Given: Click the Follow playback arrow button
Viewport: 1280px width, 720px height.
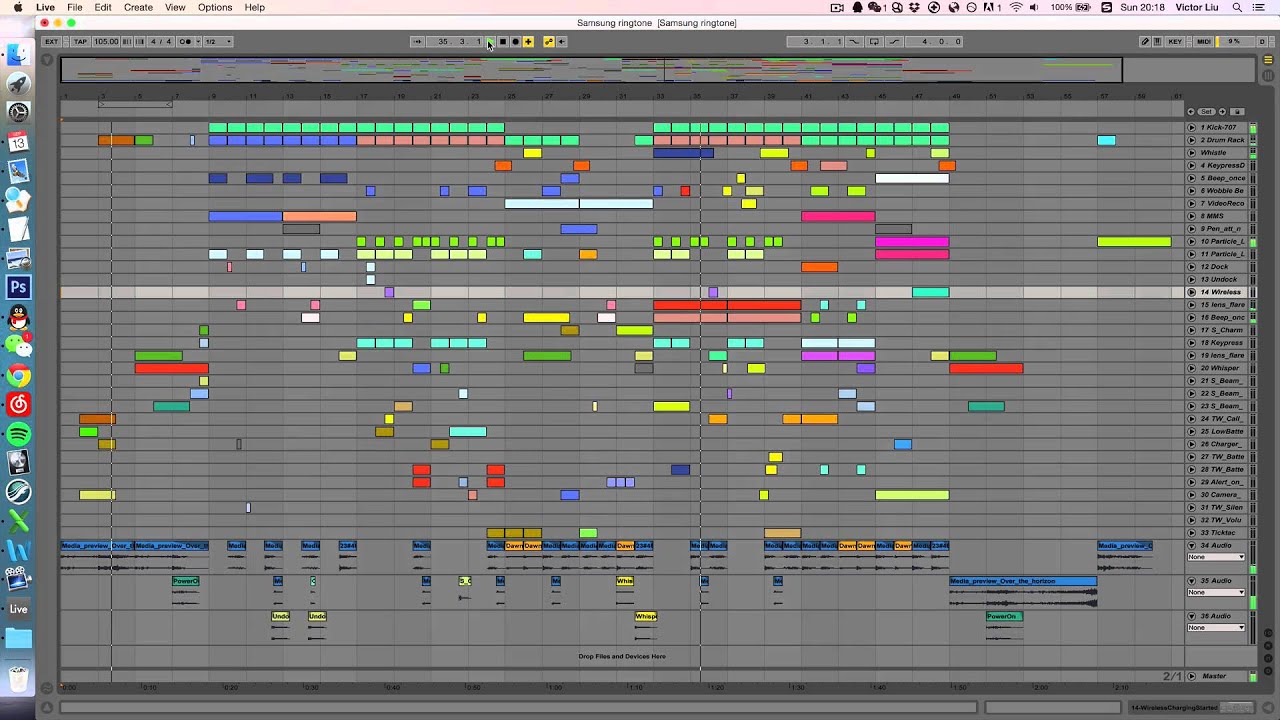Looking at the screenshot, I should (418, 42).
